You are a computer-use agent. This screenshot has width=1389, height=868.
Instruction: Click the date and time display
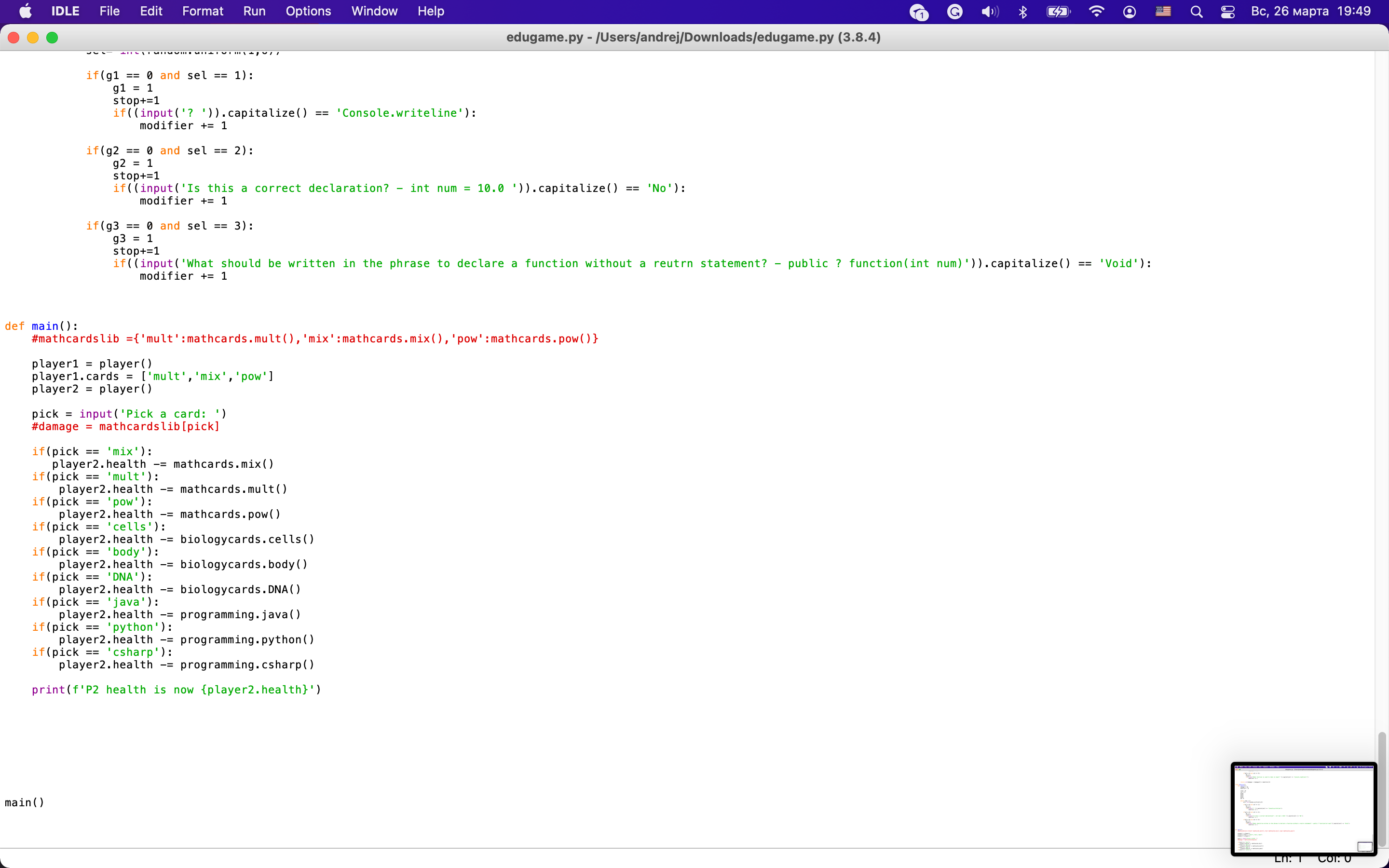click(1310, 12)
